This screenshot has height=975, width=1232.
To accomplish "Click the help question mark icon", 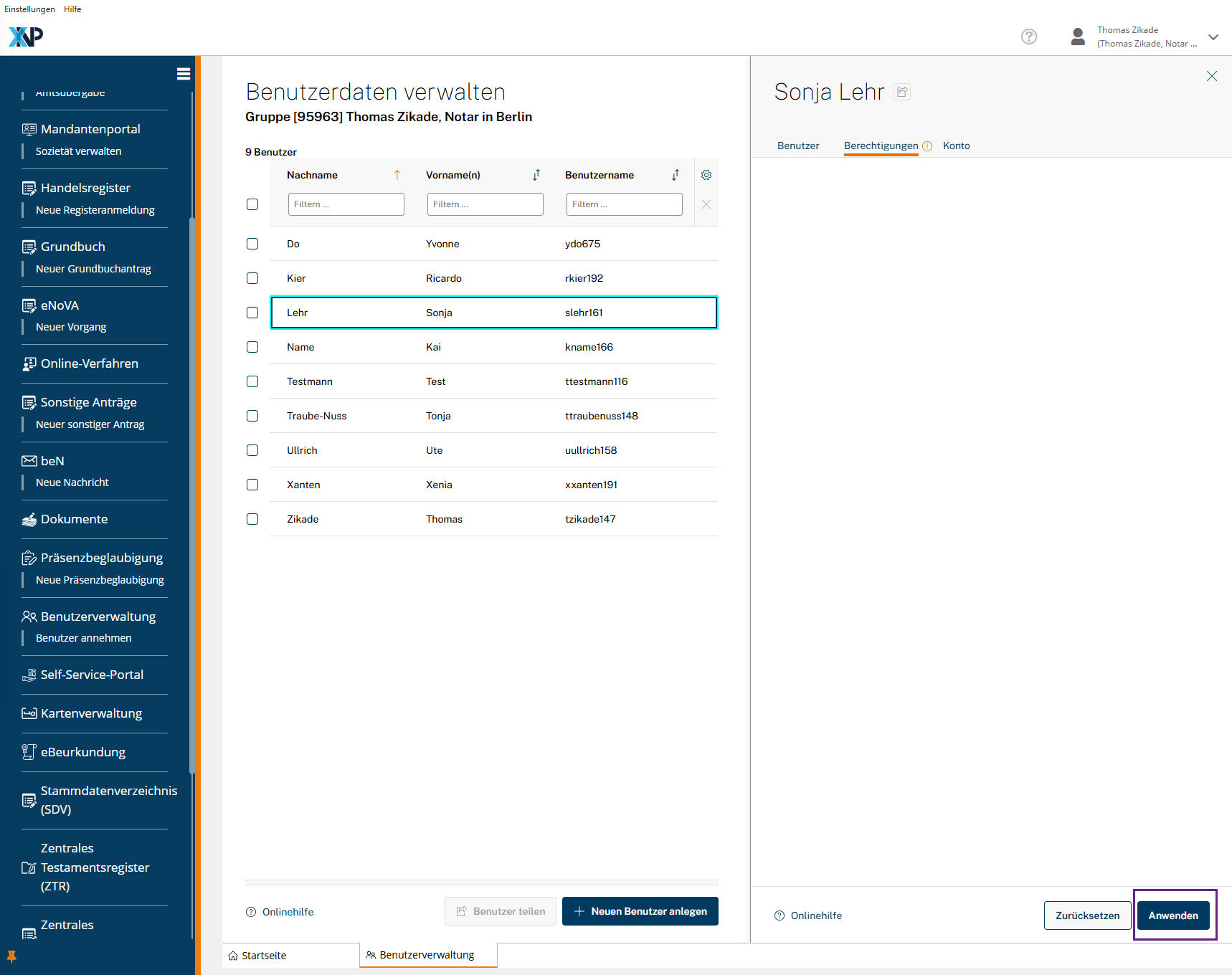I will [1028, 37].
